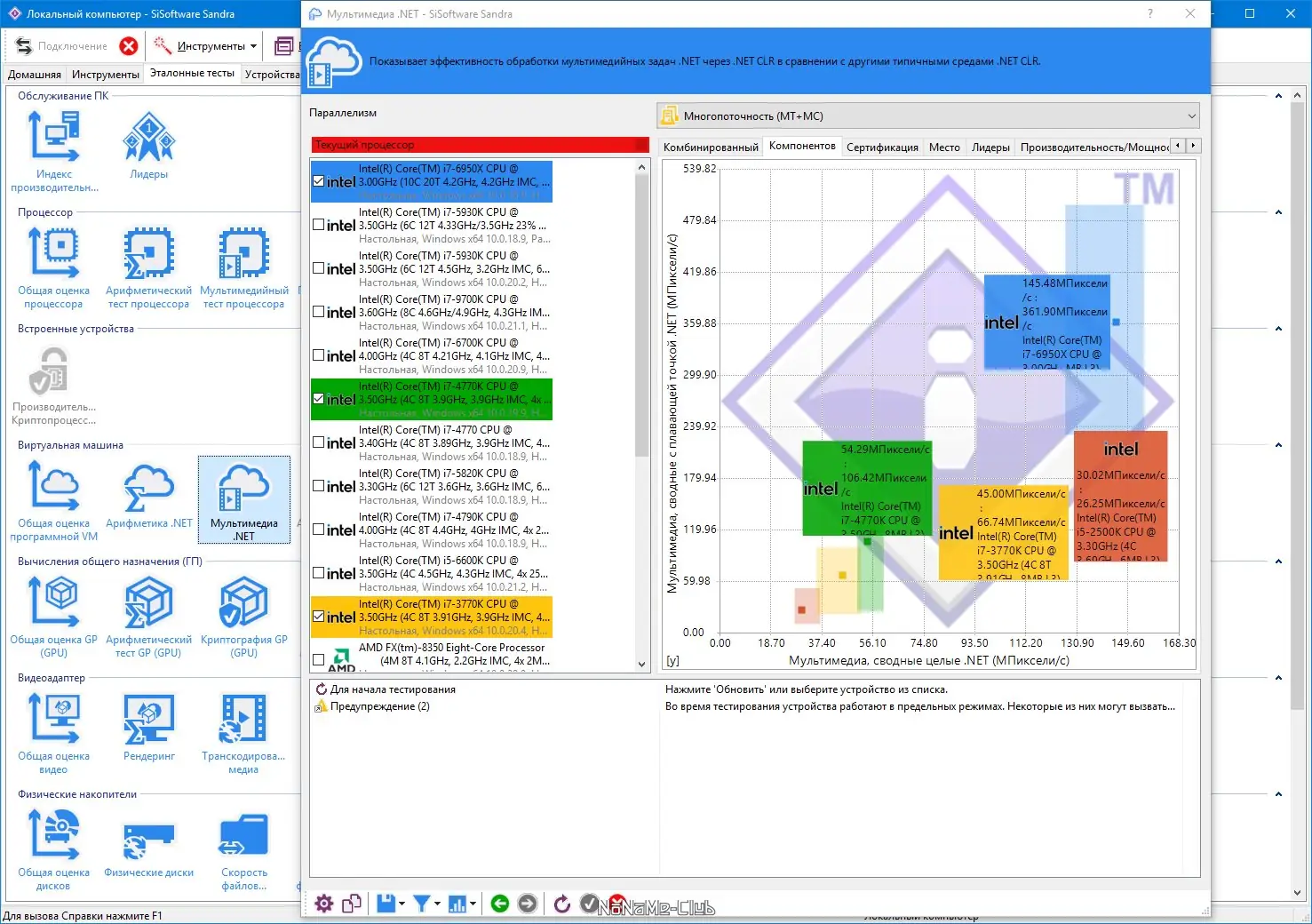This screenshot has height=924, width=1312.
Task: Switch to the Место chart tab
Action: (944, 147)
